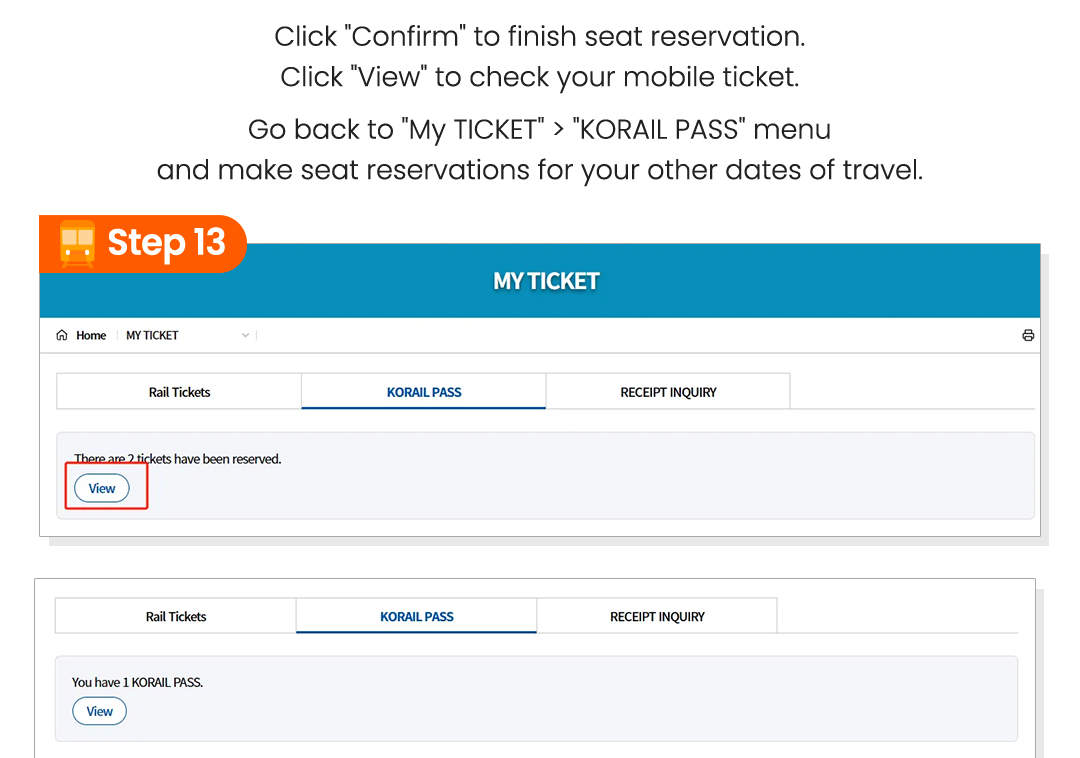Open RECEIPT INQUIRY in the lower panel
This screenshot has width=1080, height=758.
(x=656, y=617)
